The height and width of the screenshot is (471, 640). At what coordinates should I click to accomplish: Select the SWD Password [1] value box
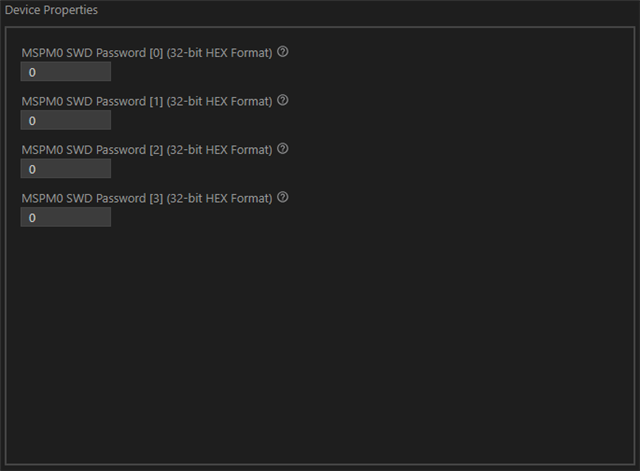click(x=66, y=120)
